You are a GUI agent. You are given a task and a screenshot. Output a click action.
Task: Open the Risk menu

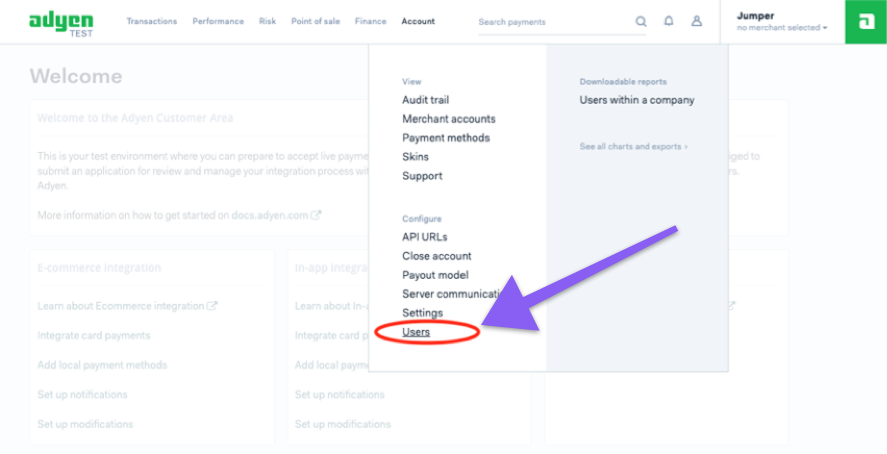pyautogui.click(x=268, y=21)
